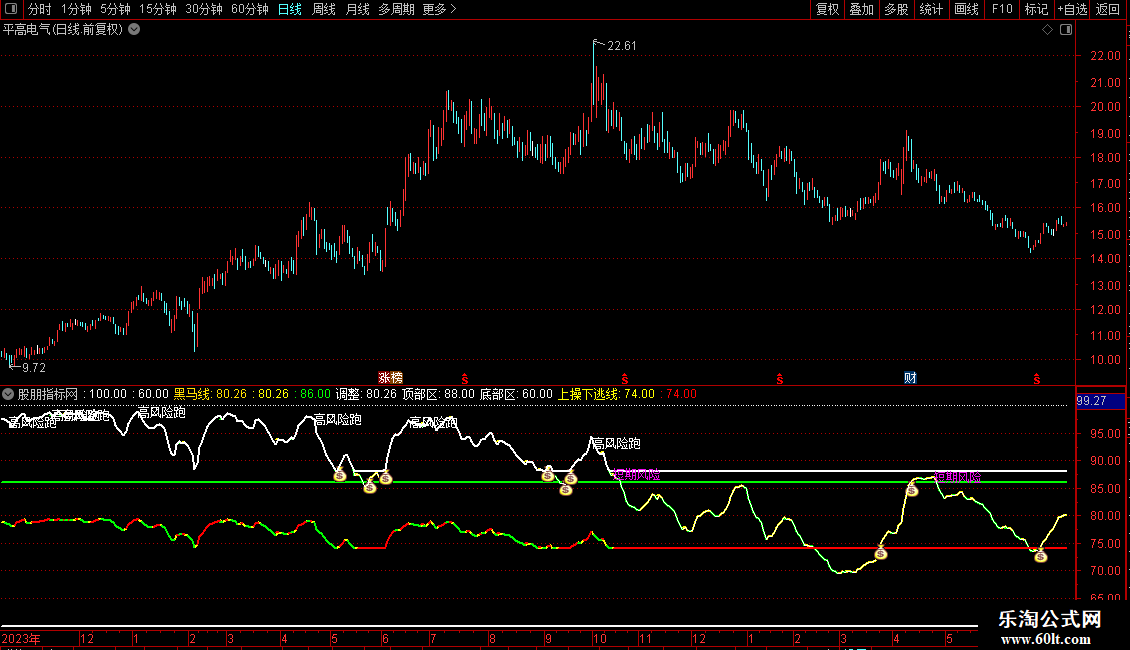Click the money bag signal at the May 2024 low

(x=1041, y=556)
